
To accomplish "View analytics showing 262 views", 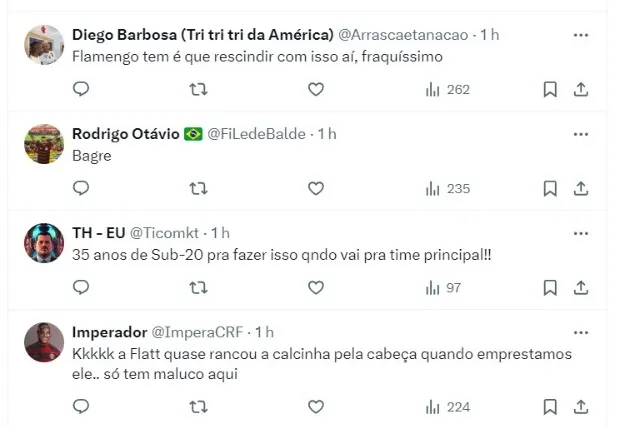I will tap(447, 89).
